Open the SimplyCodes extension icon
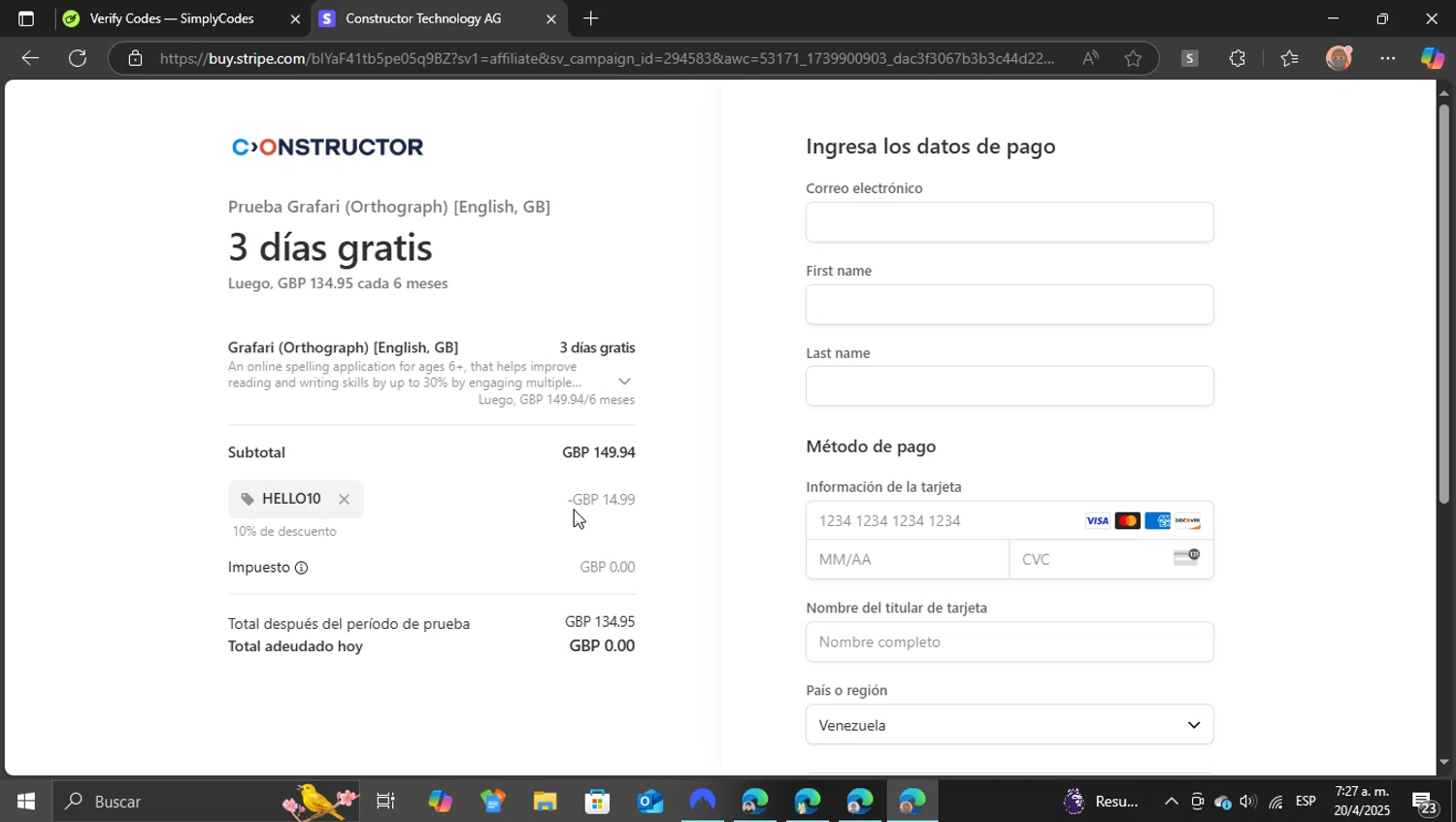The width and height of the screenshot is (1456, 822). 1189,58
